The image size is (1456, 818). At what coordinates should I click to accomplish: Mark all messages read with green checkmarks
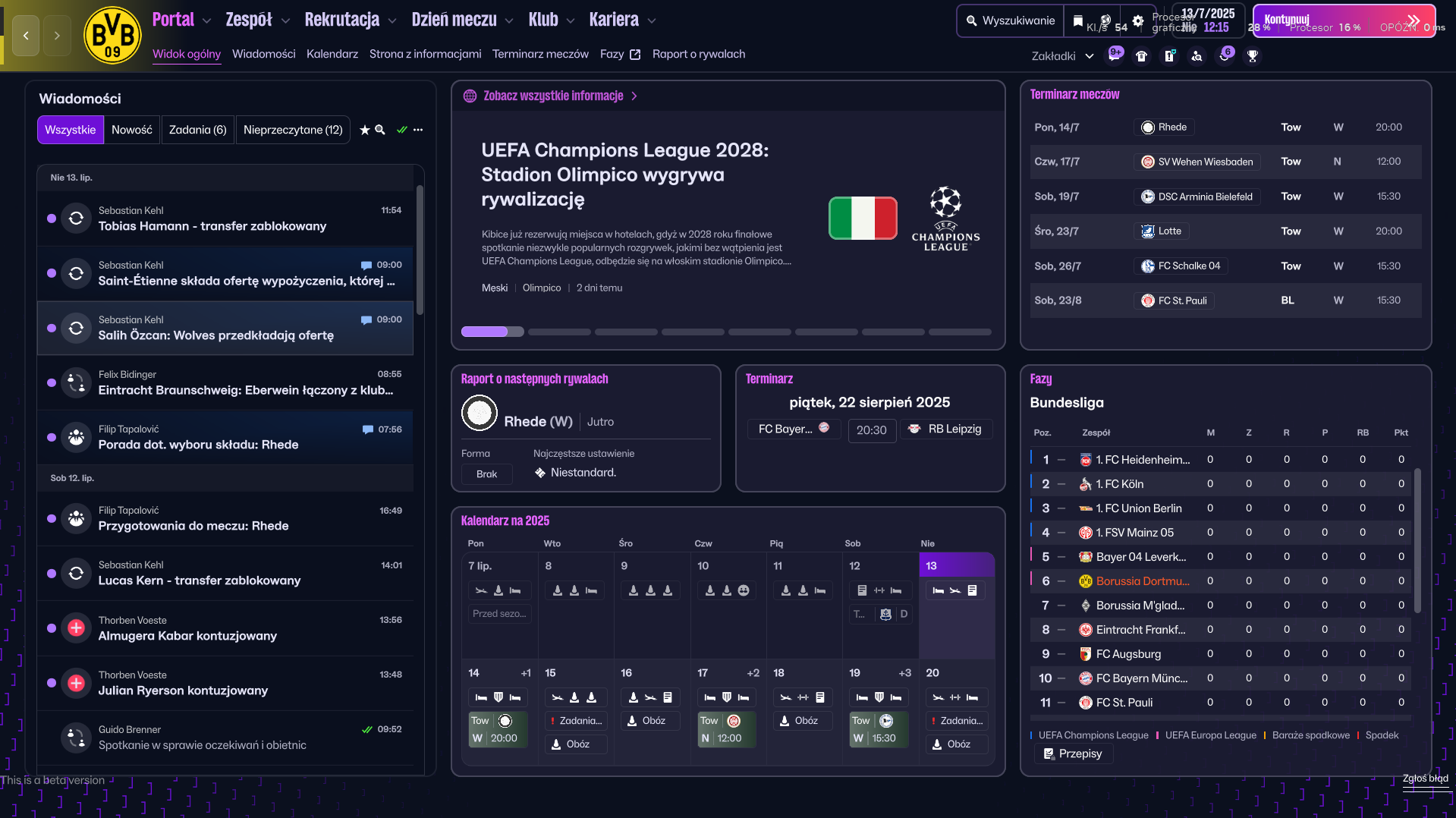402,130
